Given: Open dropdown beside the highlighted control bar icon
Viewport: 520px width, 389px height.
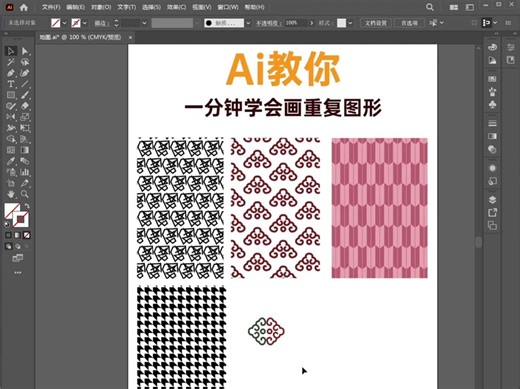Looking at the screenshot, I should point(495,23).
